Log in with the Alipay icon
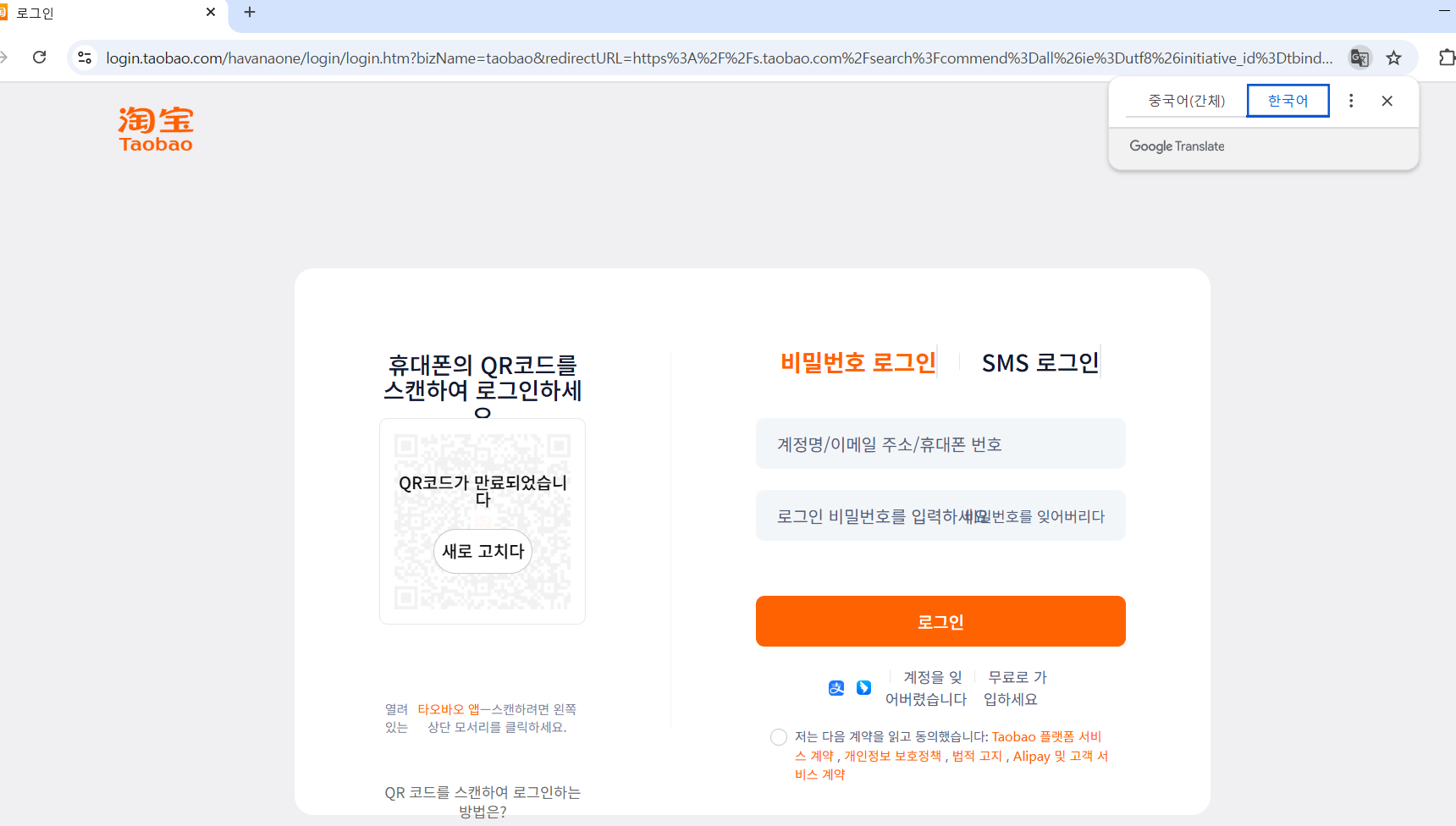Screen dimensions: 1456x826 click(x=836, y=688)
